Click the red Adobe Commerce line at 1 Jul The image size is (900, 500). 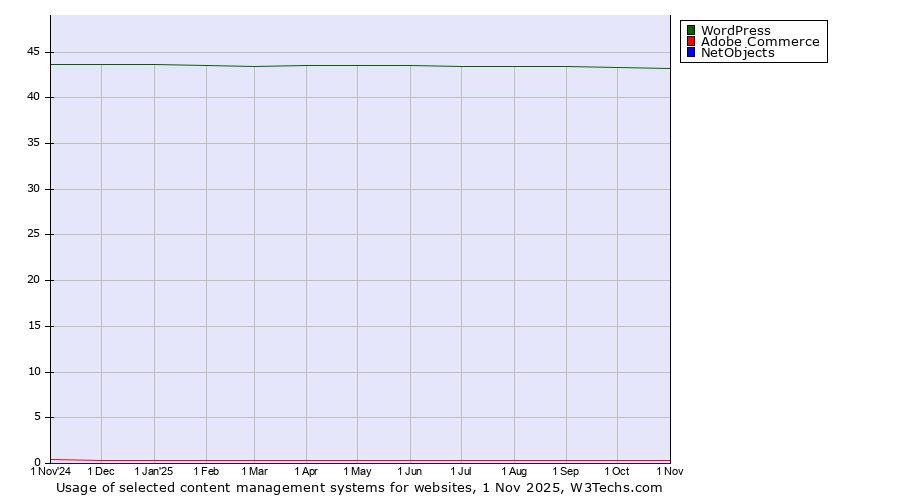click(461, 461)
